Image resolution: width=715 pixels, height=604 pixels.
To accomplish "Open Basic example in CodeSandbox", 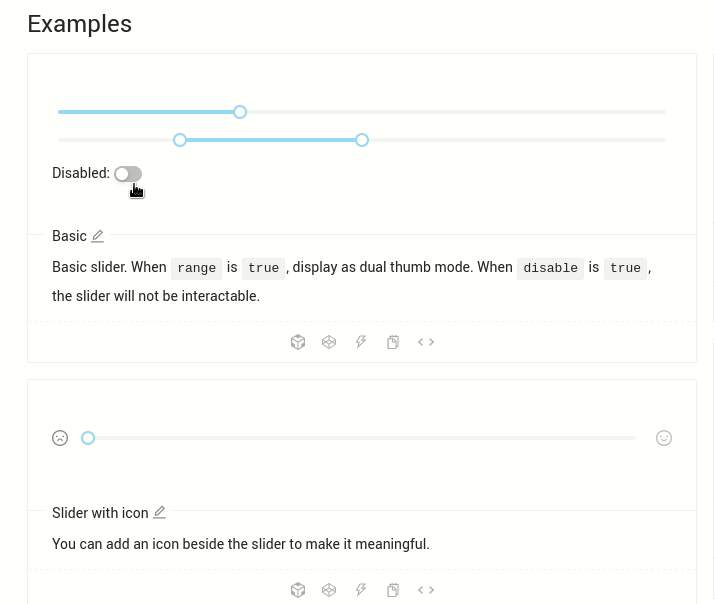I will [298, 342].
